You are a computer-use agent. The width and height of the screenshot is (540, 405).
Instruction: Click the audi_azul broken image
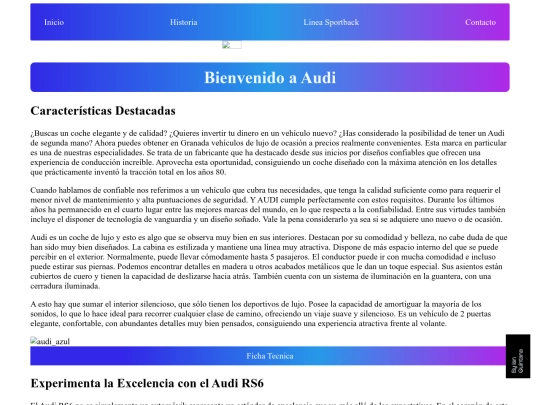50,341
